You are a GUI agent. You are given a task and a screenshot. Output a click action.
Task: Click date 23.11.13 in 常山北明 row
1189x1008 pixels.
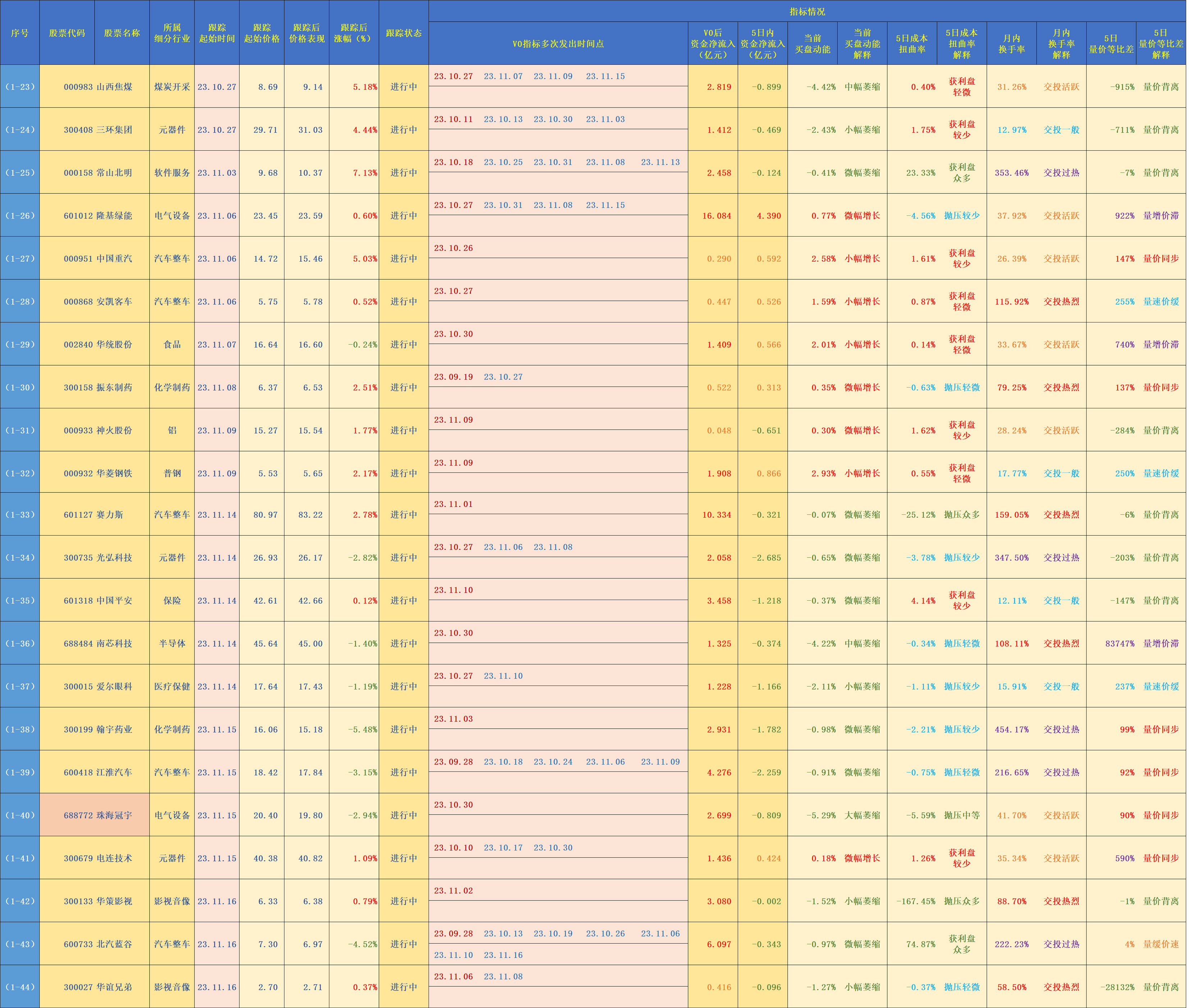[x=660, y=162]
